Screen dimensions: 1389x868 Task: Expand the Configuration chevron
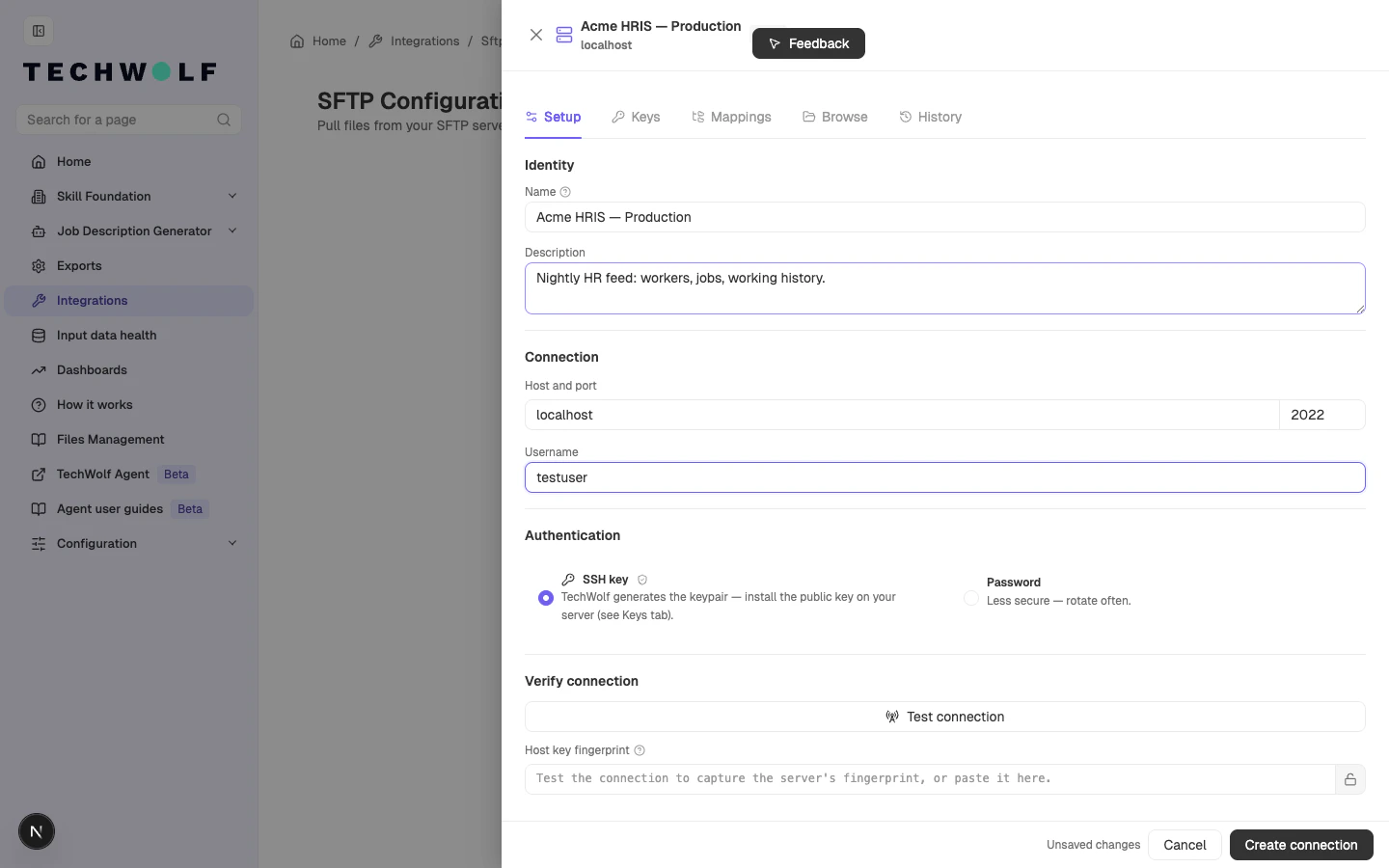[x=232, y=543]
